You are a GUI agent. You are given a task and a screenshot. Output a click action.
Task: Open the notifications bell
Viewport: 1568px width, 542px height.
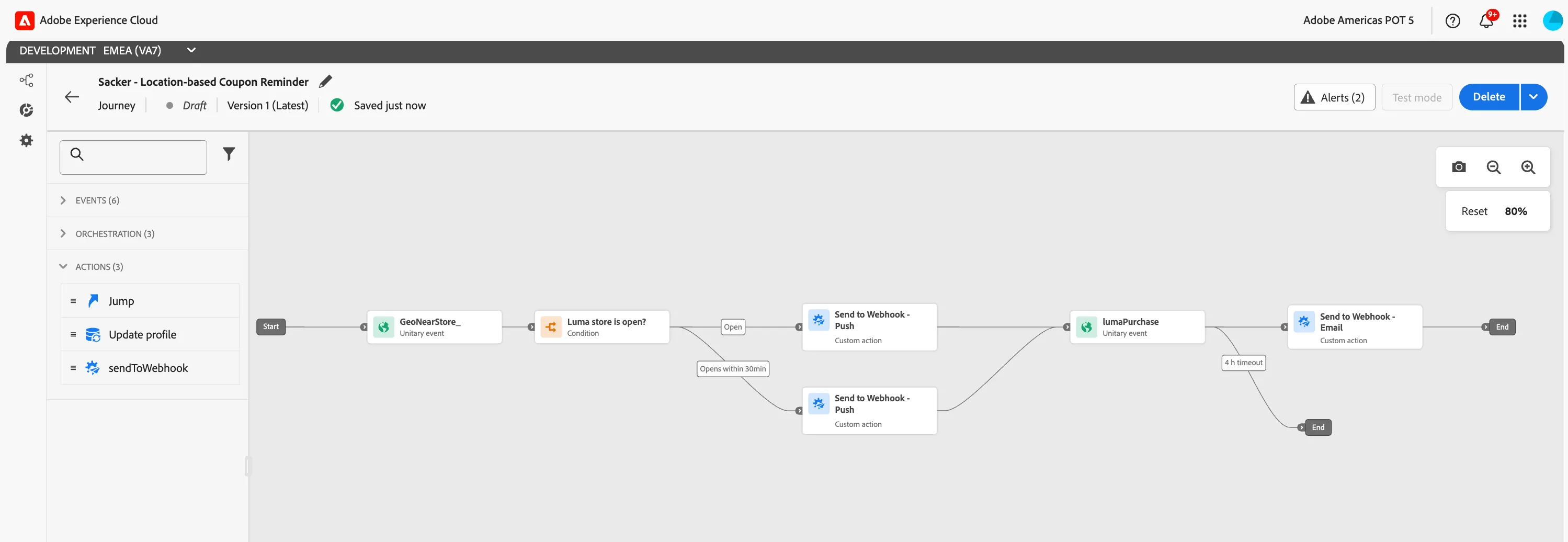[x=1486, y=21]
